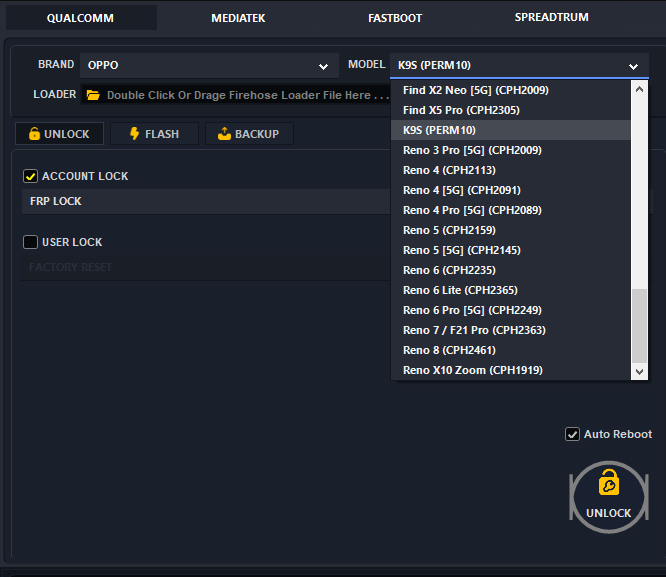The image size is (666, 577).
Task: Enable the USER LOCK checkbox
Action: point(31,242)
